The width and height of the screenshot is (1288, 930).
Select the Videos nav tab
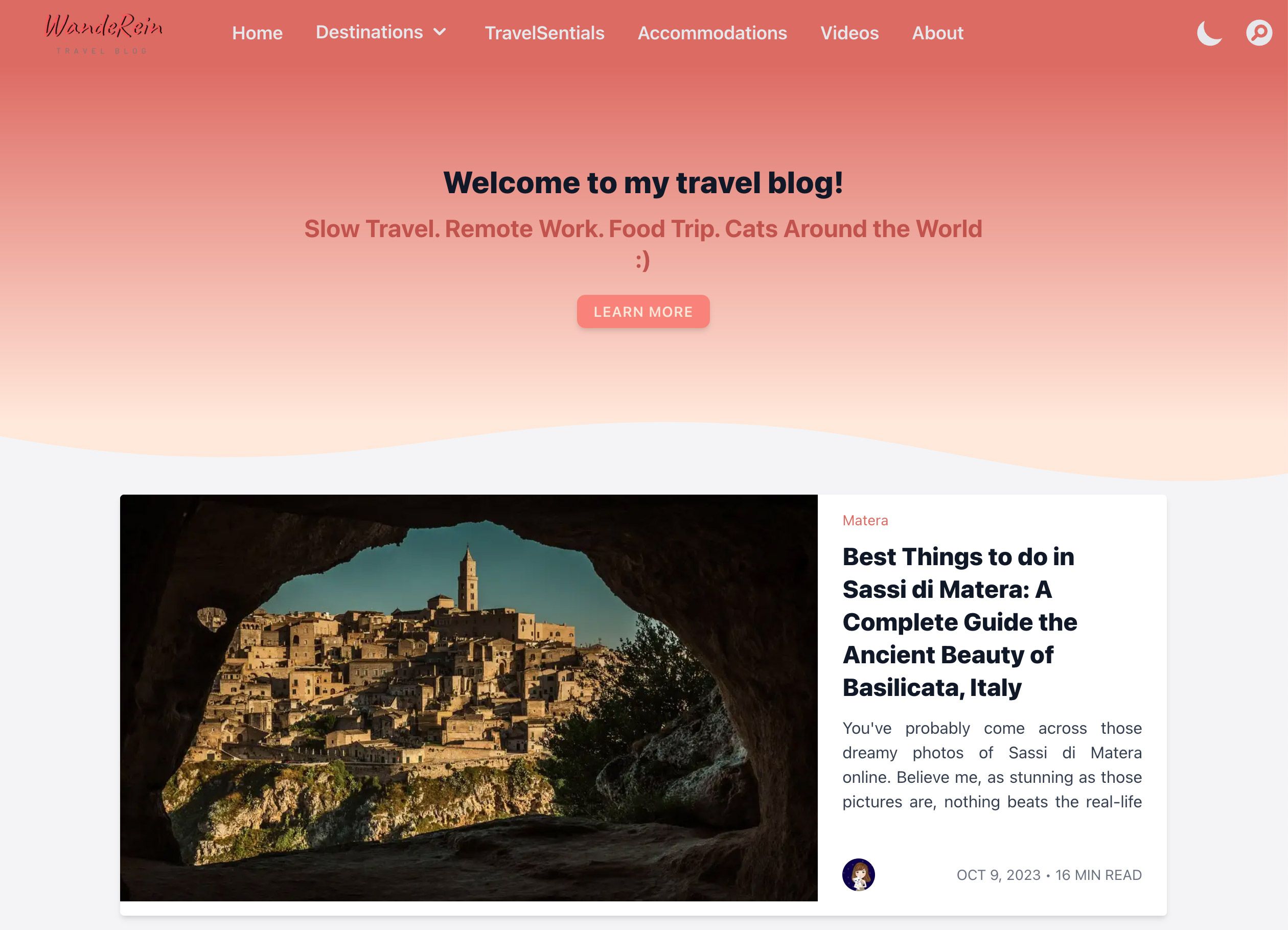[x=849, y=32]
